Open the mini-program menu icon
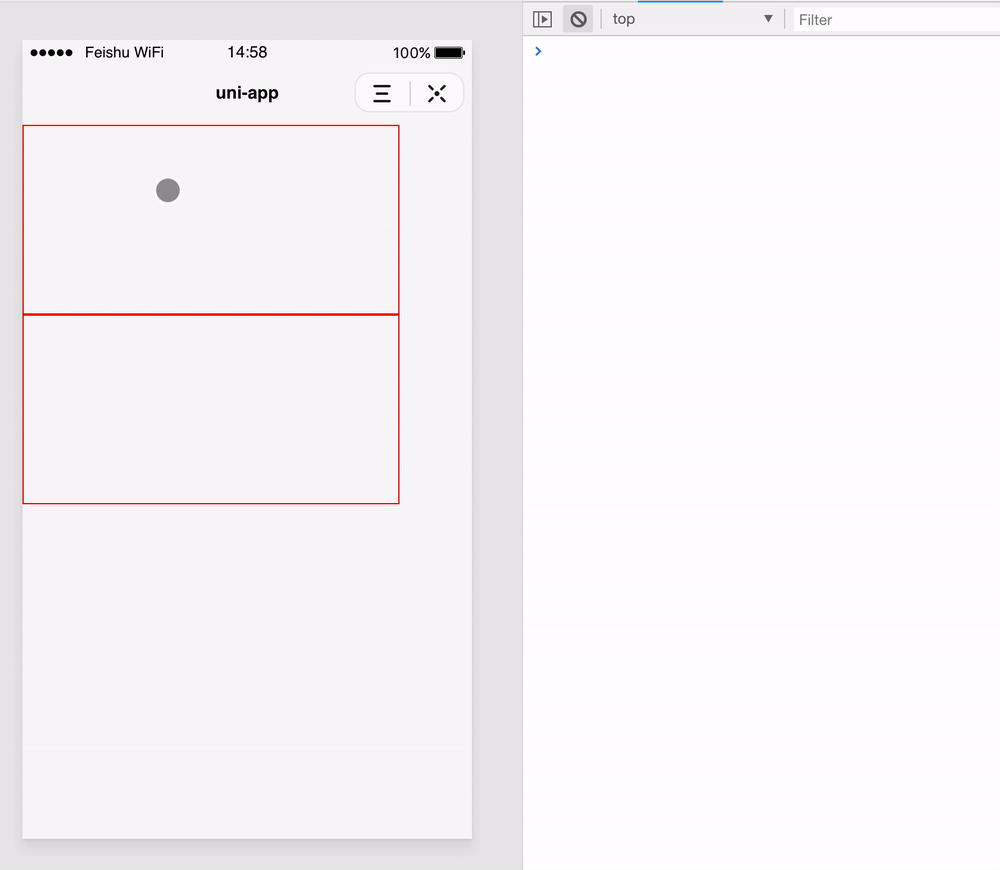The width and height of the screenshot is (1000, 870). pos(382,94)
